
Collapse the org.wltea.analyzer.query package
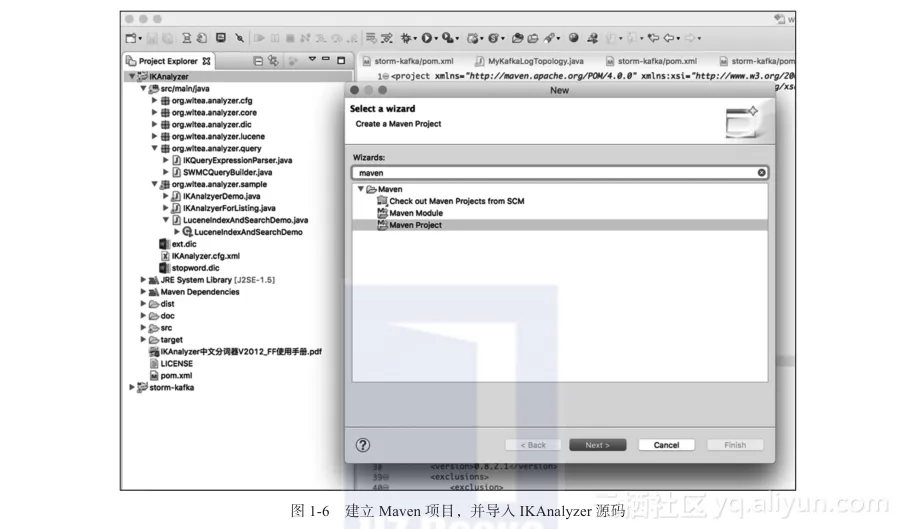click(x=154, y=148)
